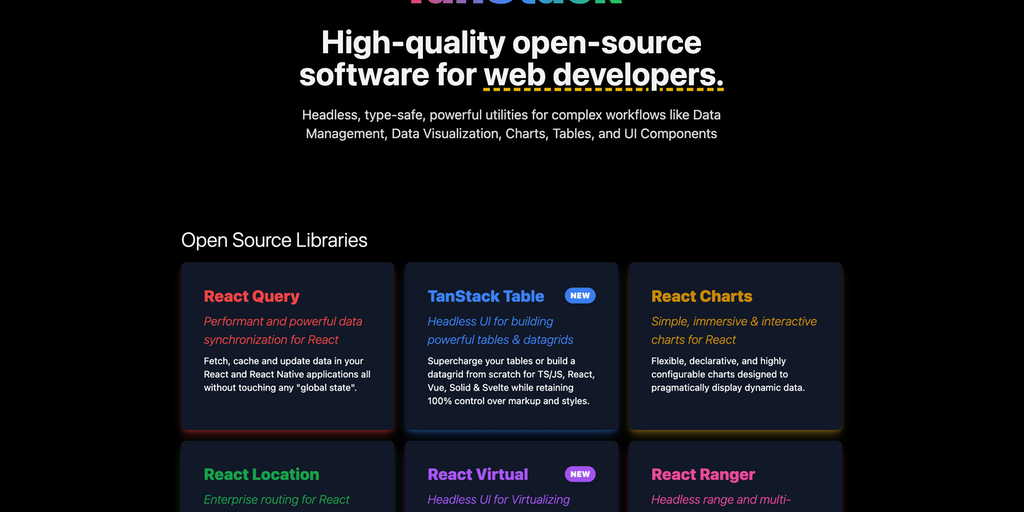
Task: Open the React Virtual card title
Action: pyautogui.click(x=478, y=474)
